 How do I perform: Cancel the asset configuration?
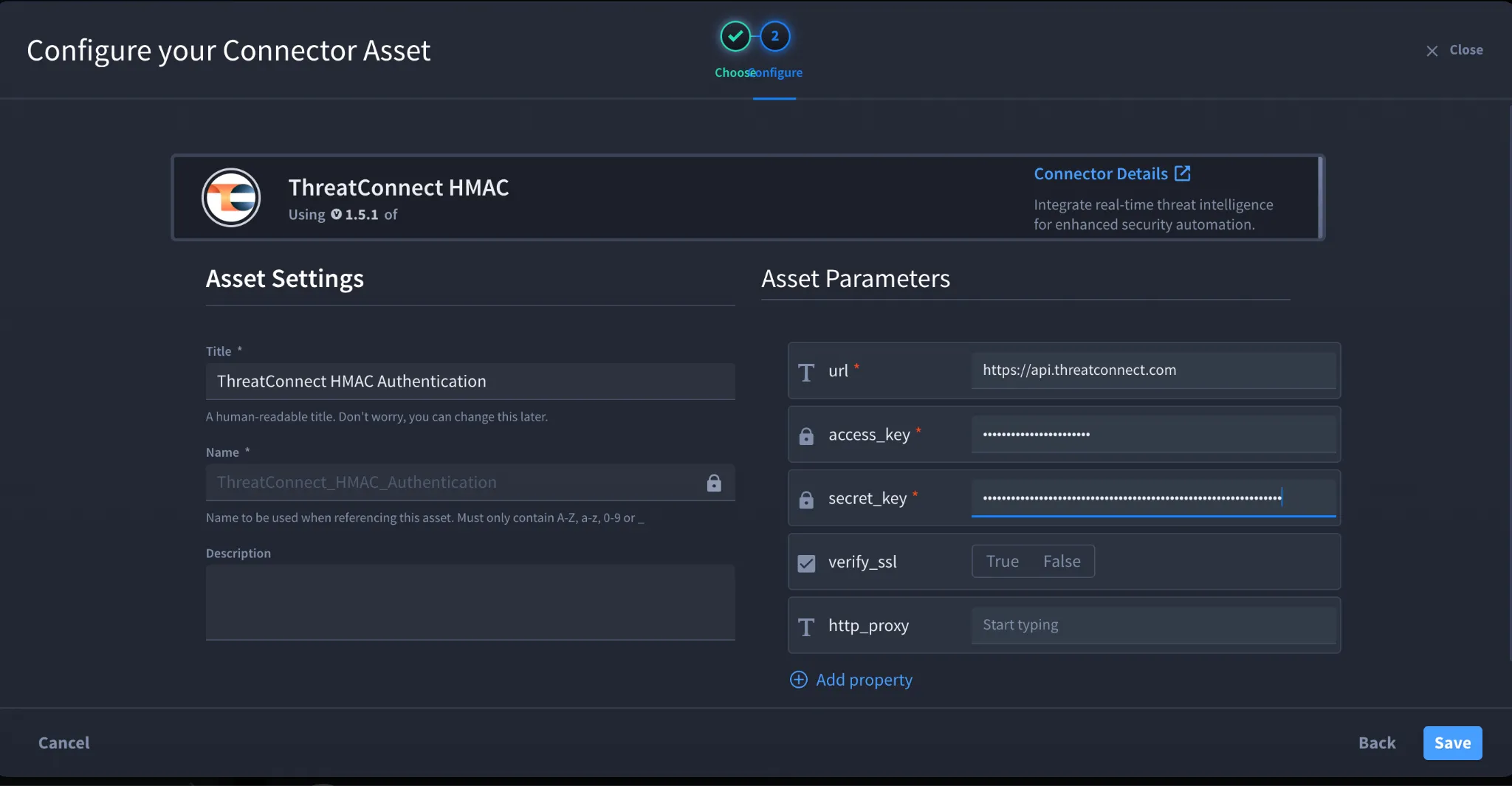coord(64,742)
